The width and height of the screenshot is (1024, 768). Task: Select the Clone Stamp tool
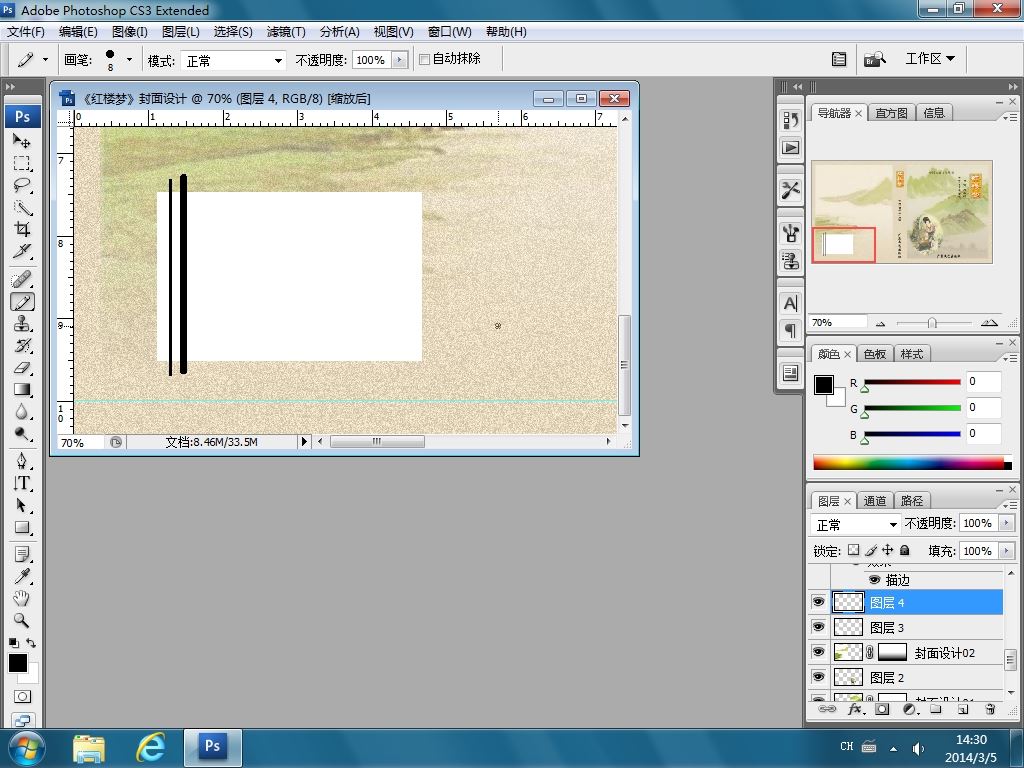coord(22,324)
